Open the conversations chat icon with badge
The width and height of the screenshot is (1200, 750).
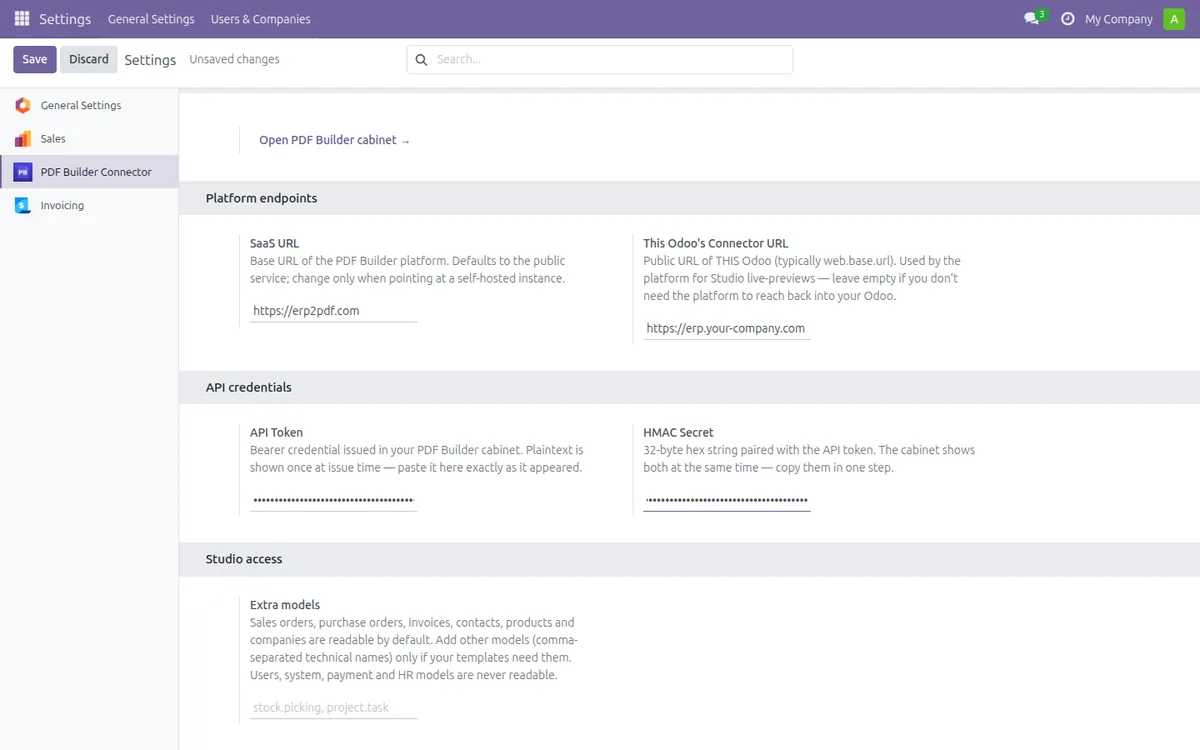point(1033,18)
